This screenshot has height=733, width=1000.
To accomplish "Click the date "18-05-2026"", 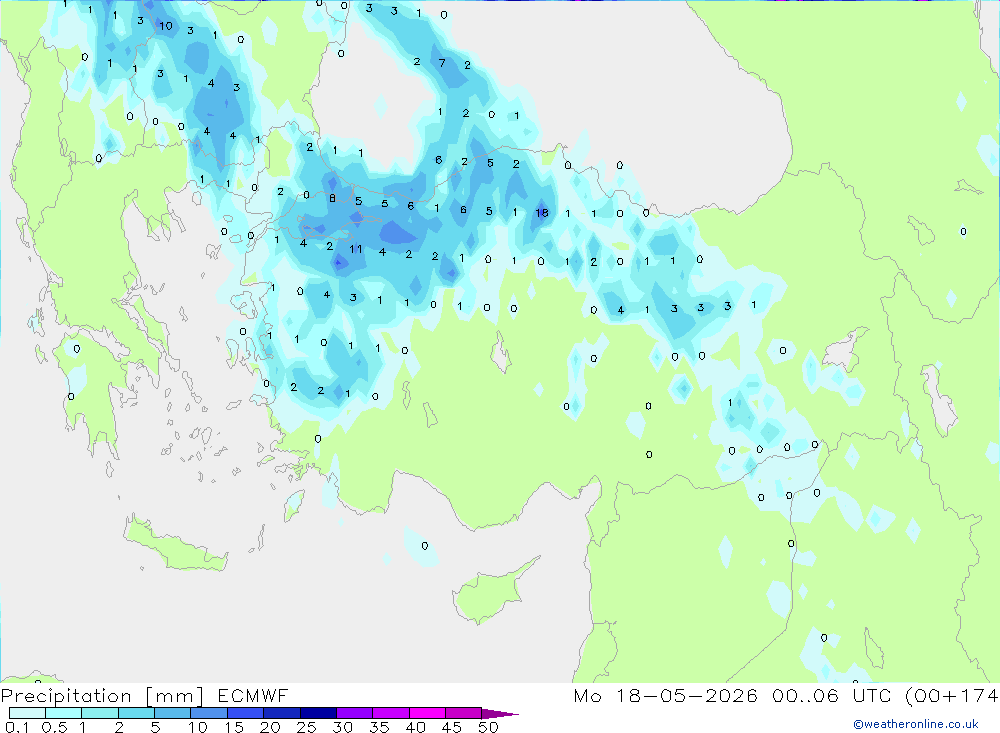I will coord(686,695).
